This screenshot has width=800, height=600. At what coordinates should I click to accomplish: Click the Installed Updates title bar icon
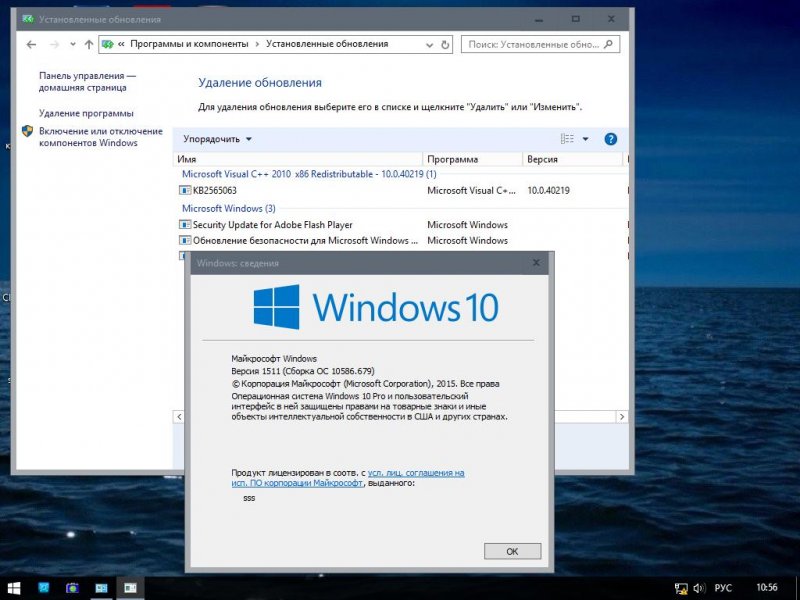(x=28, y=19)
